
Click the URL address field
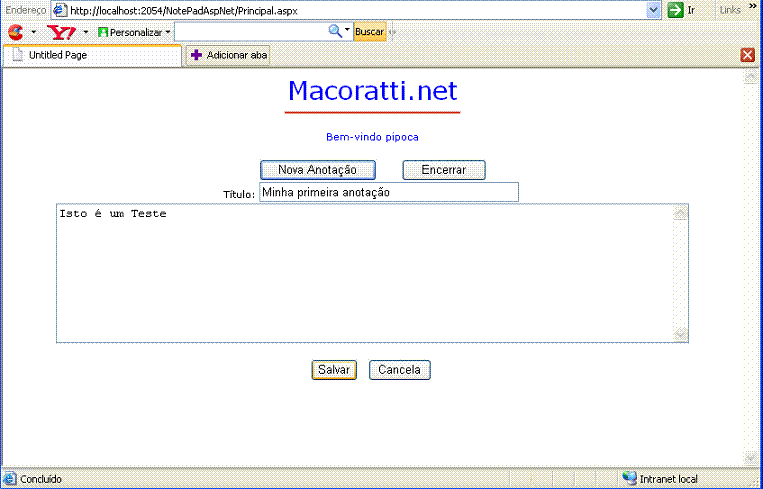357,10
